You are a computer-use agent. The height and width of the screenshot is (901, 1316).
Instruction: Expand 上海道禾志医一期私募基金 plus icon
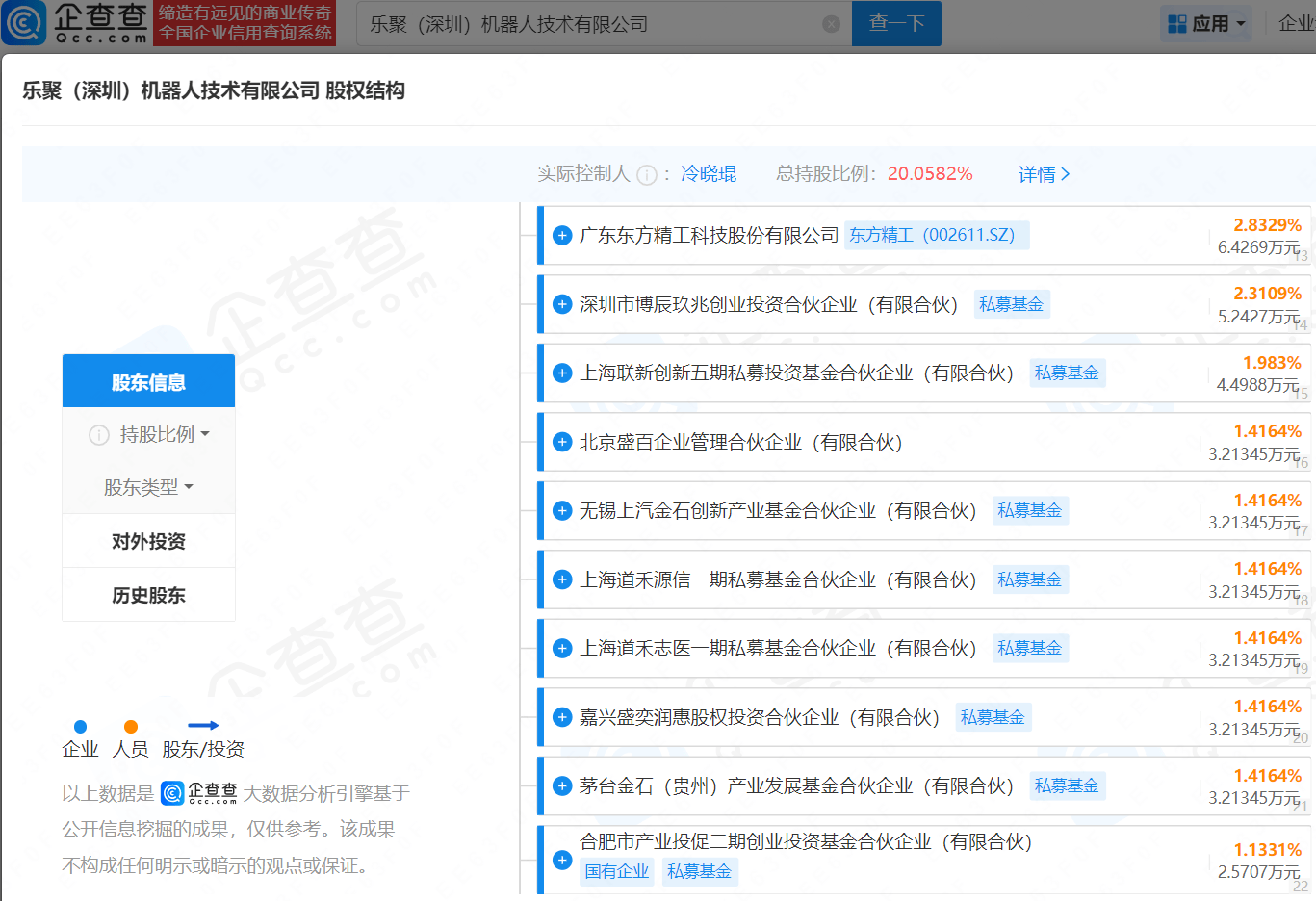[563, 649]
